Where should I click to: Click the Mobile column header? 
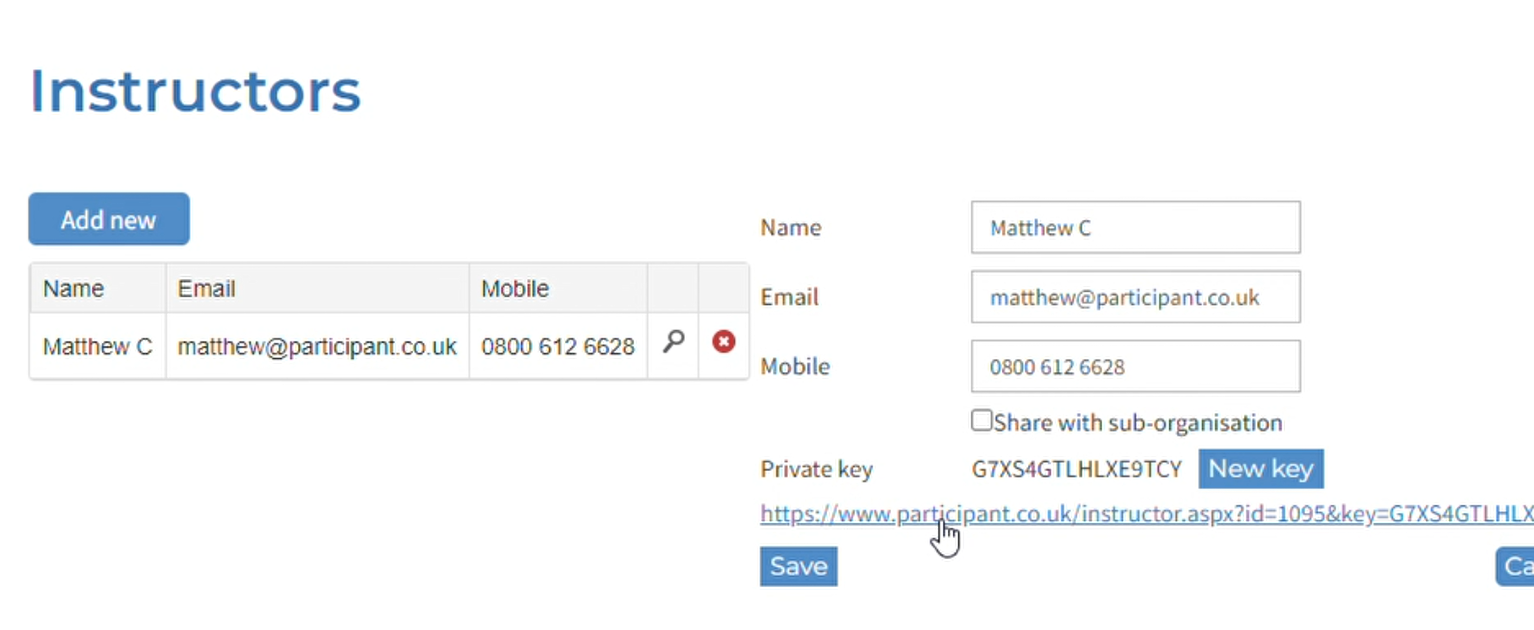tap(515, 289)
